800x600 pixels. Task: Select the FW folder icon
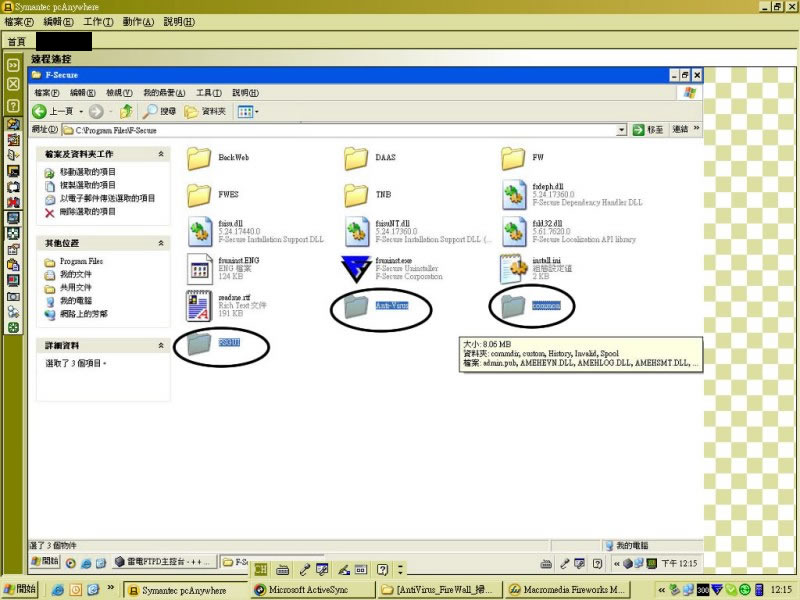[513, 158]
